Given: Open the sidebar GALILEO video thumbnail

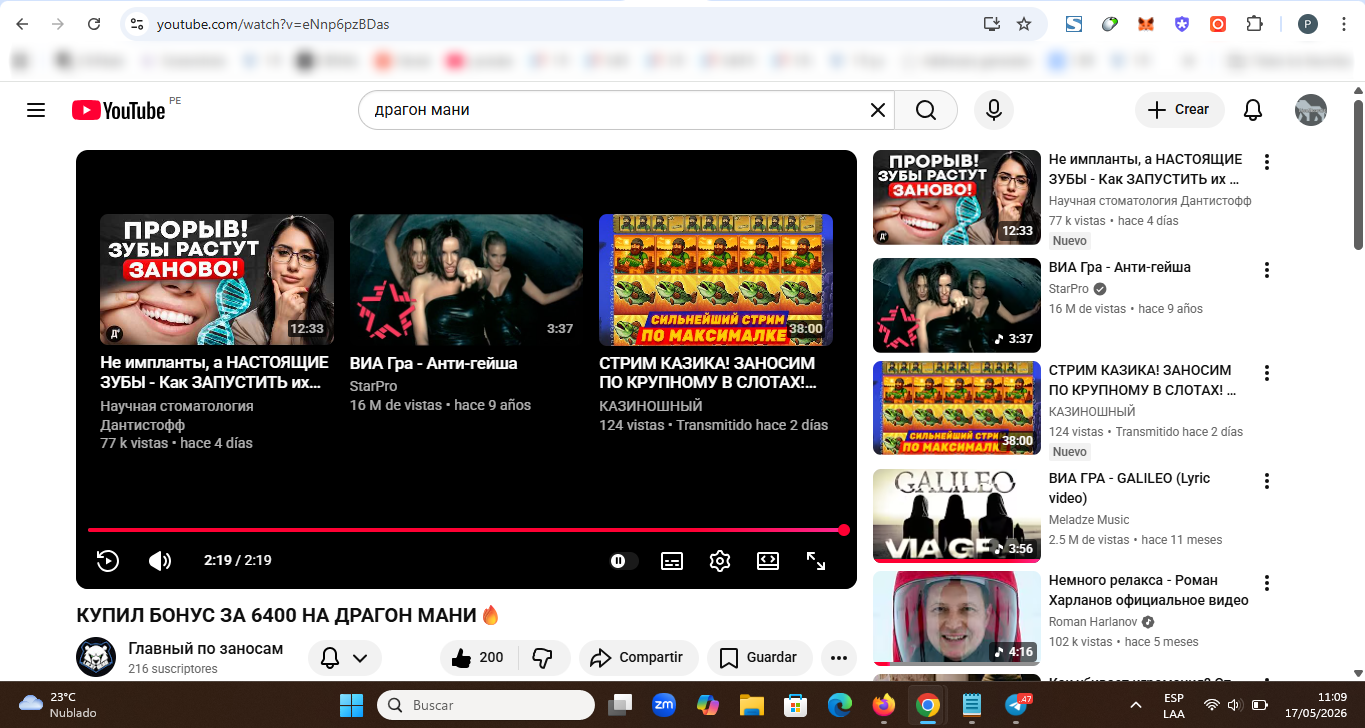Looking at the screenshot, I should tap(957, 516).
